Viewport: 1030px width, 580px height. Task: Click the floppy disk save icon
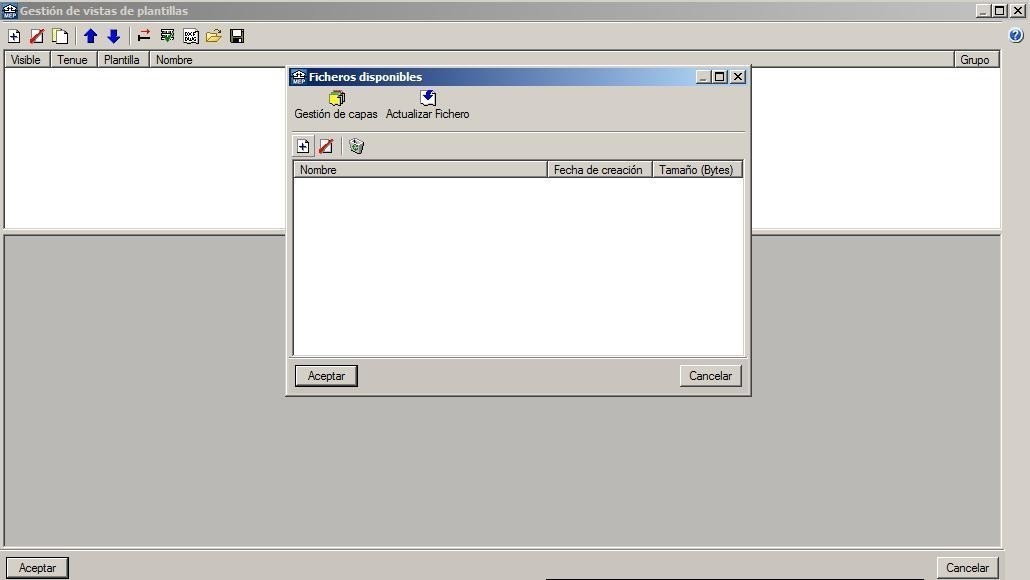coord(237,36)
